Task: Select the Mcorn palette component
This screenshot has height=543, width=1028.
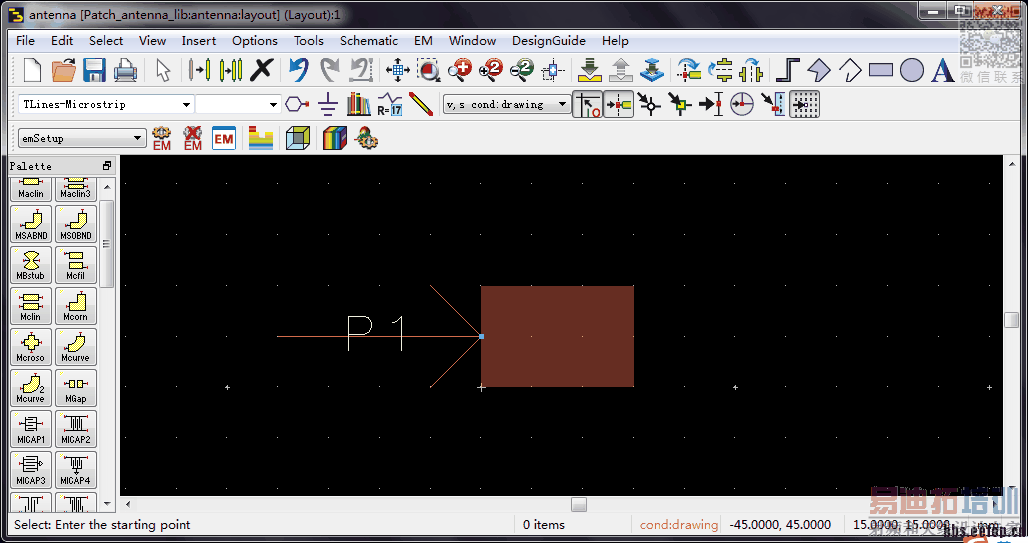Action: tap(75, 306)
